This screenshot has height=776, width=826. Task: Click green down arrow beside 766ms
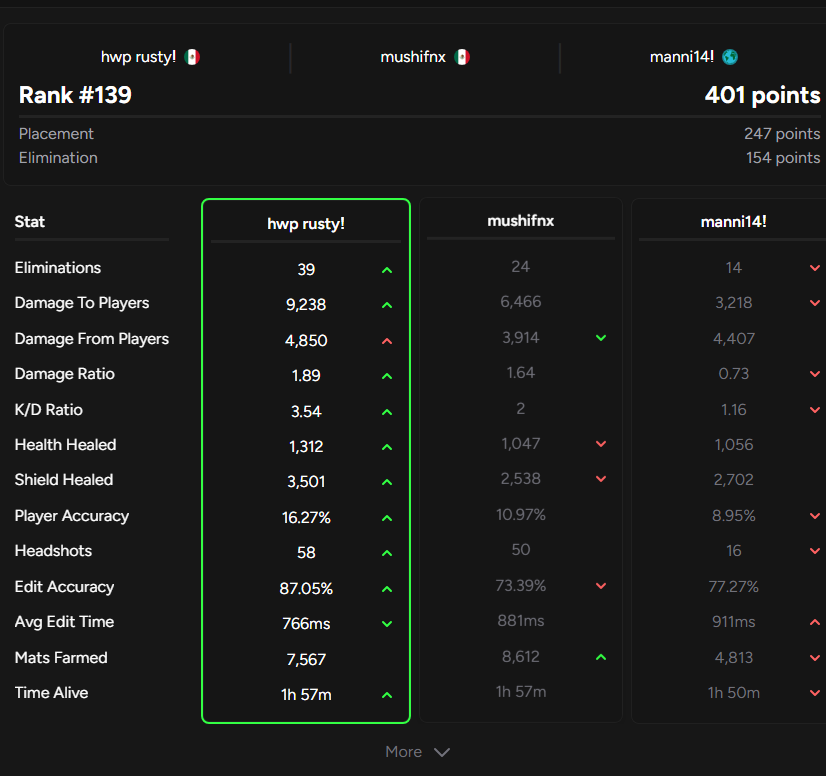(387, 624)
